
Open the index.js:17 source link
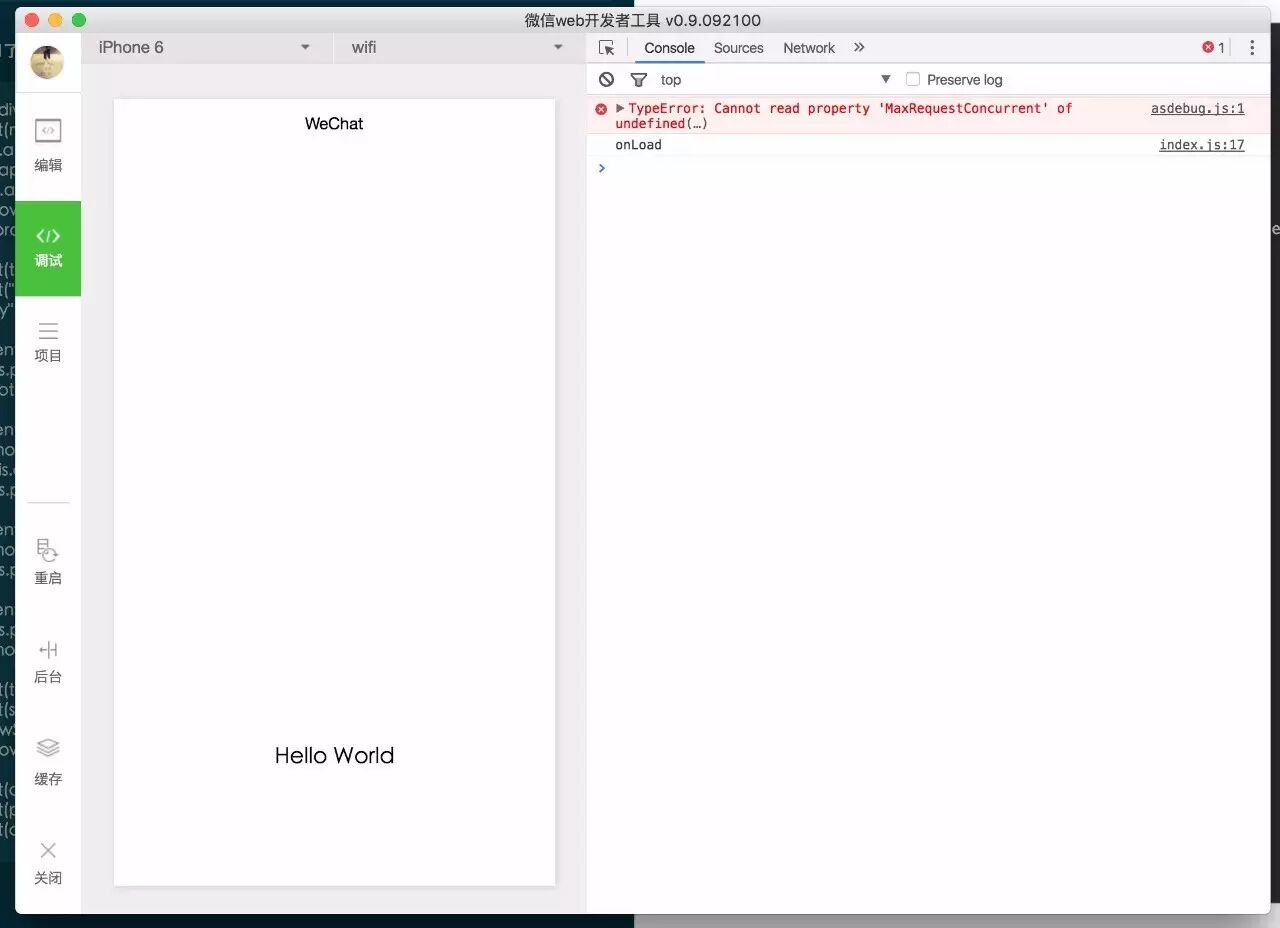1201,145
